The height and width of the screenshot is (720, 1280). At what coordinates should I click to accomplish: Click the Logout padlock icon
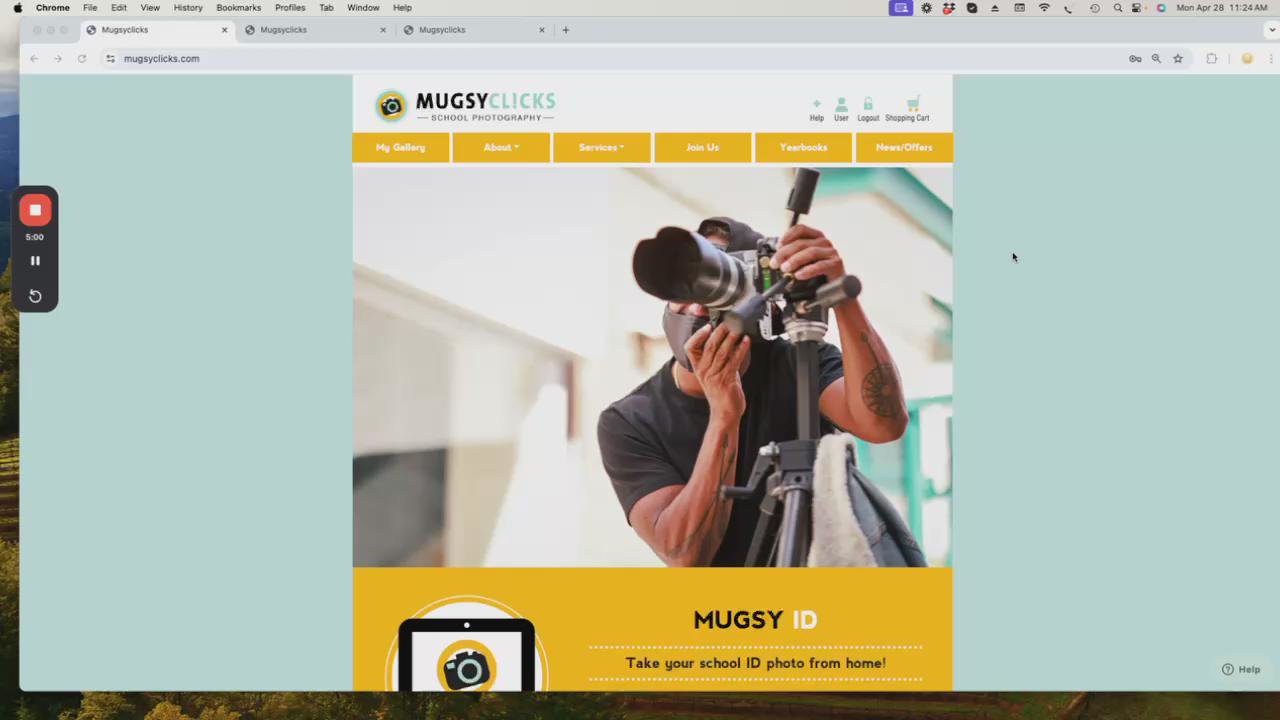[868, 109]
